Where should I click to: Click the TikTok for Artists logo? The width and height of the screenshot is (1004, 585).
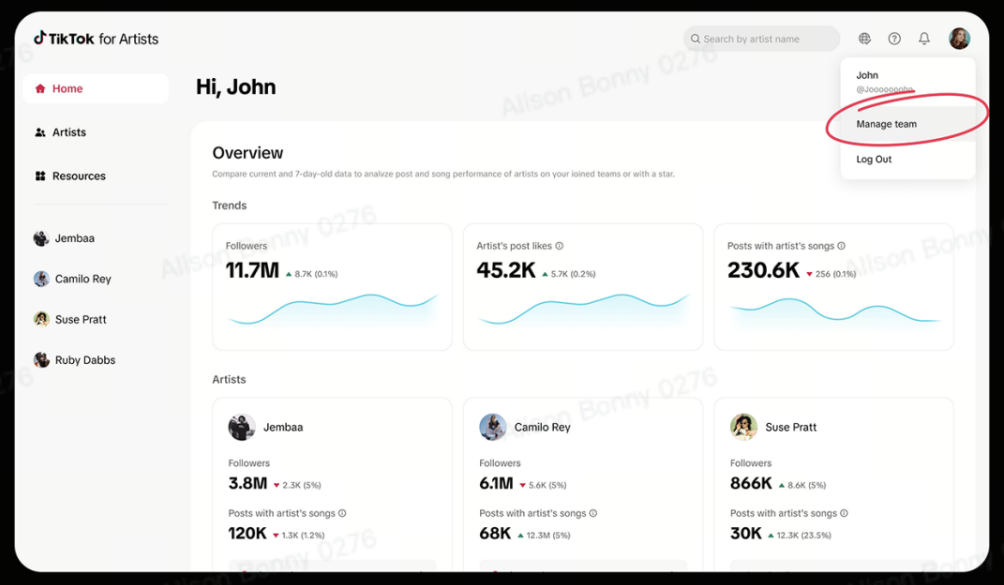[96, 39]
